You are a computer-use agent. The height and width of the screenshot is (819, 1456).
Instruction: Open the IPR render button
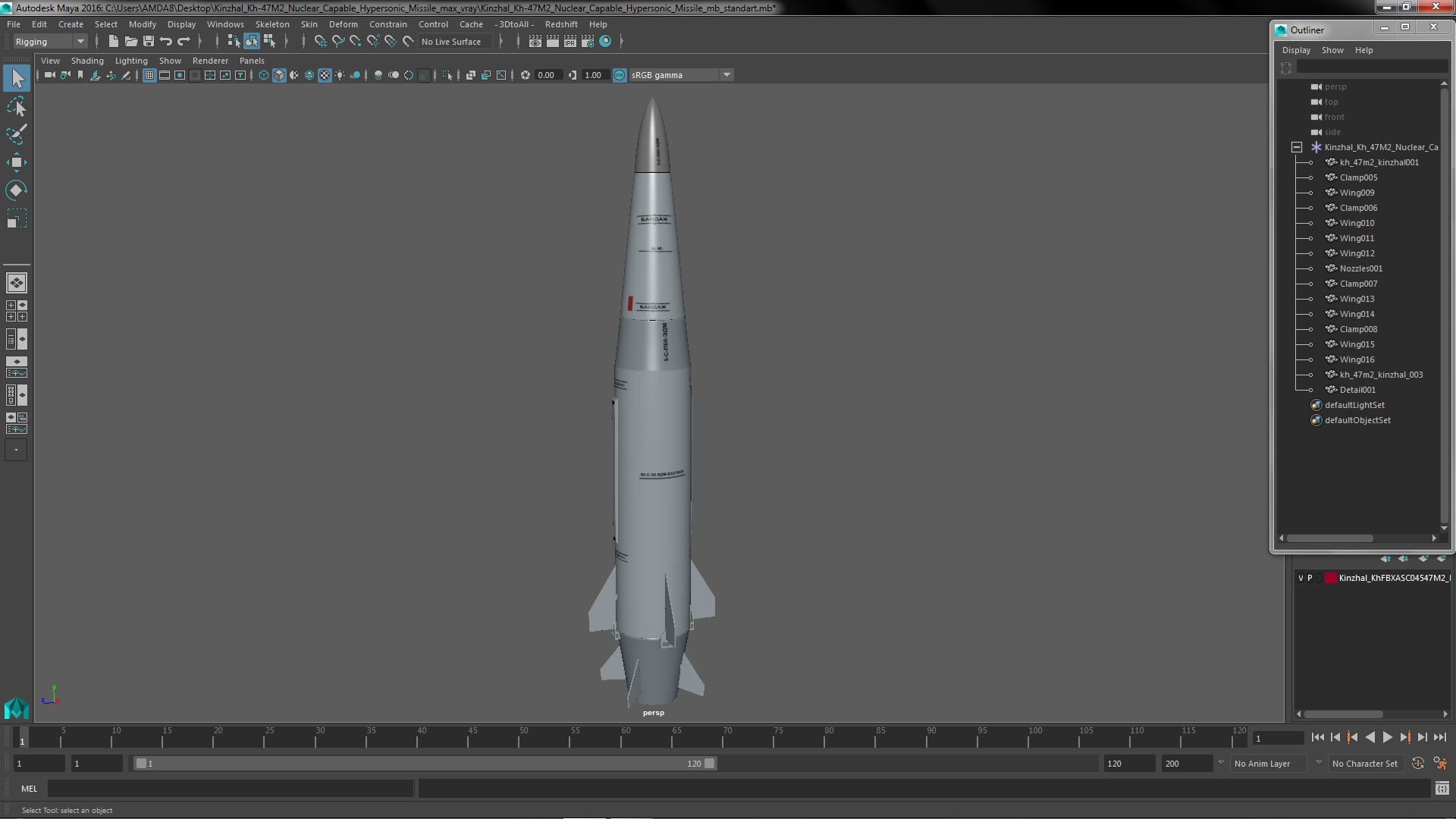[570, 42]
